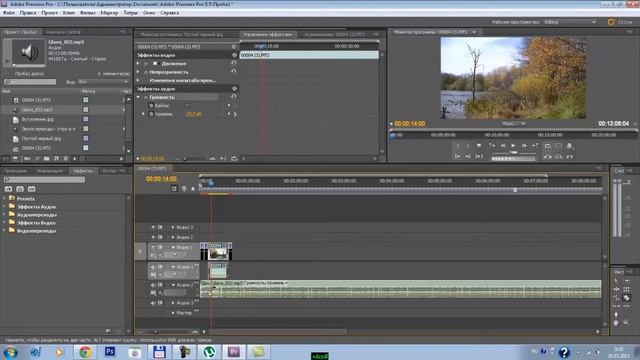This screenshot has width=640, height=360.
Task: Click the shuttle slider in Program Monitor
Action: [513, 153]
